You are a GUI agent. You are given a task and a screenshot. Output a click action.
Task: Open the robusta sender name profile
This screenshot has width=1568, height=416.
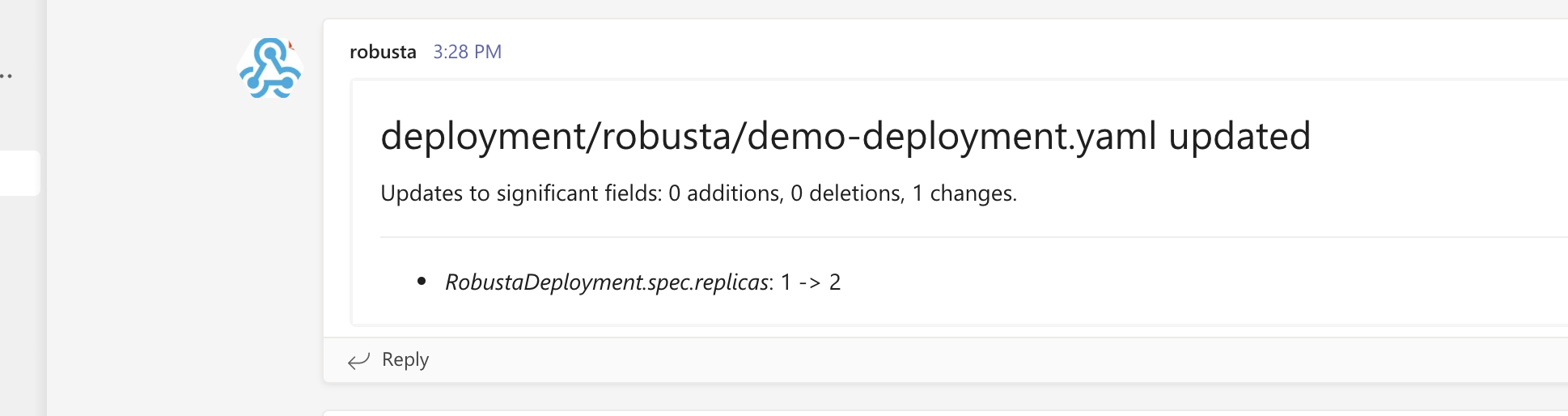pos(383,52)
